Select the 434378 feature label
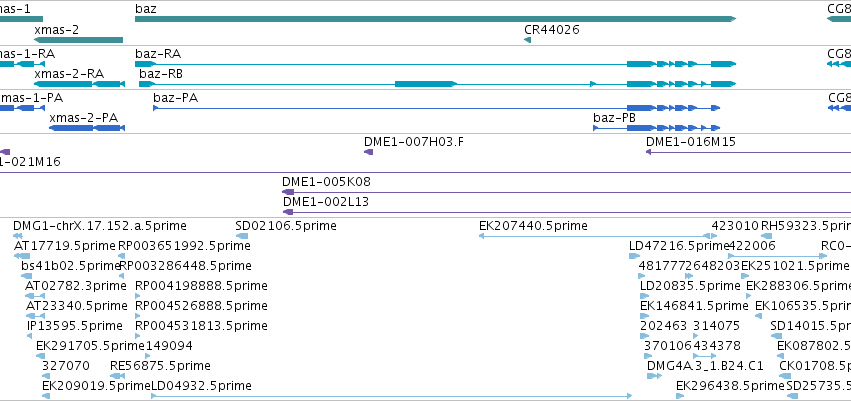The image size is (851, 401). (x=716, y=346)
